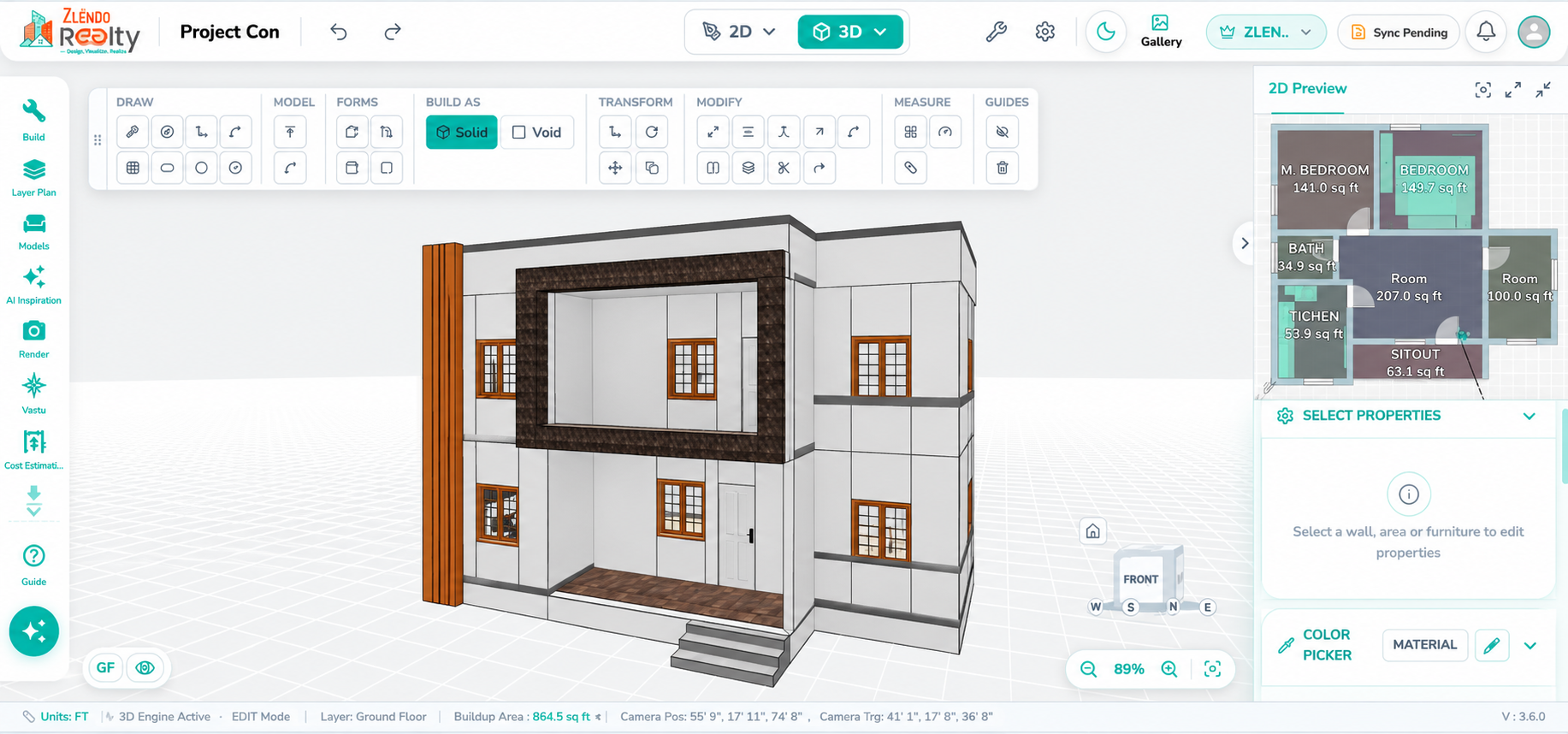Open the Cost Estimation tool

tap(33, 450)
